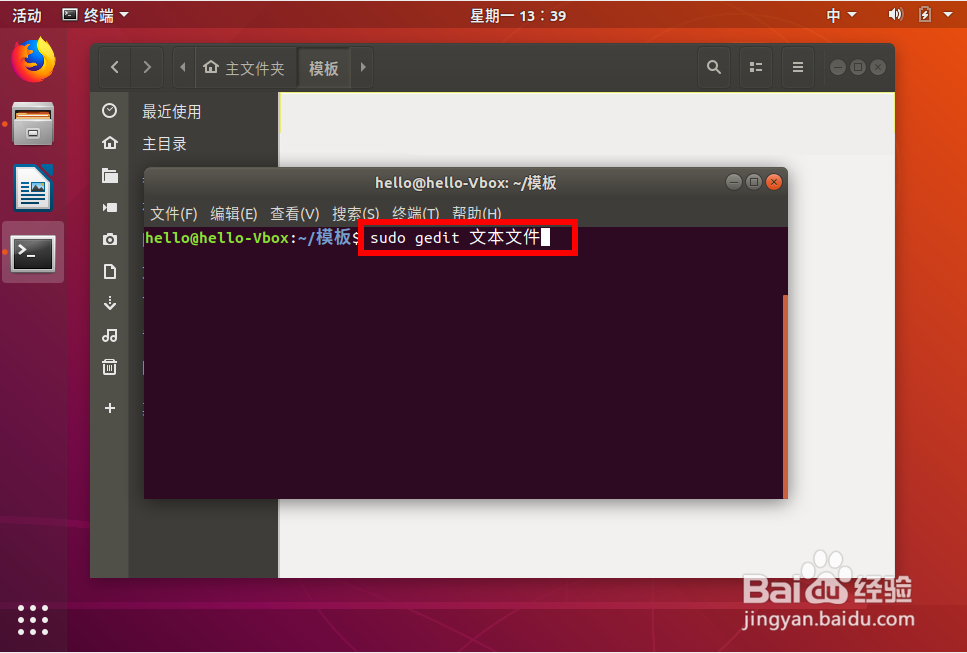Click the terminal vertical scrollbar
Image resolution: width=967 pixels, height=653 pixels.
click(785, 396)
